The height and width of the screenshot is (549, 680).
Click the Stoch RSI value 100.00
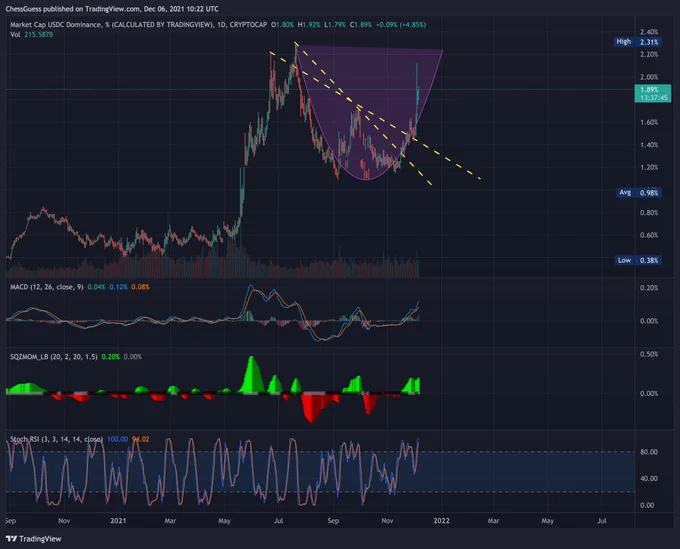(118, 439)
